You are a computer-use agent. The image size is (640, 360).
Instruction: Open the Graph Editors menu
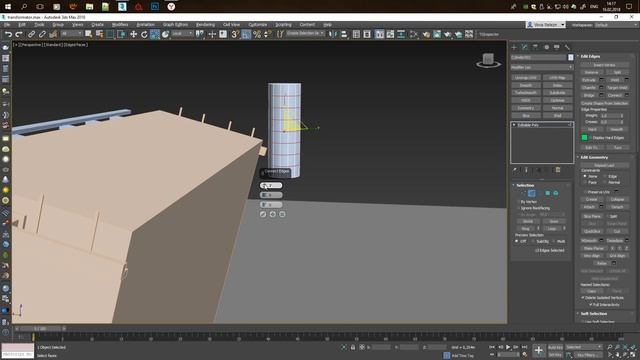click(x=175, y=25)
